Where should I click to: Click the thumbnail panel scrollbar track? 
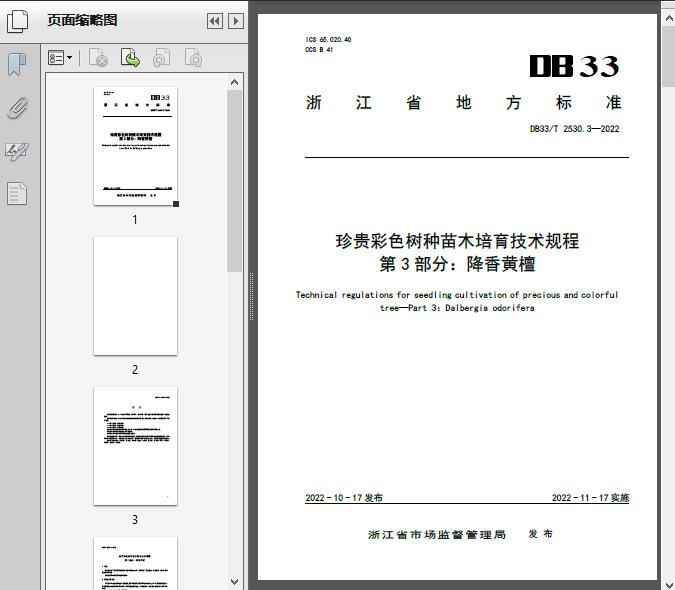235,420
